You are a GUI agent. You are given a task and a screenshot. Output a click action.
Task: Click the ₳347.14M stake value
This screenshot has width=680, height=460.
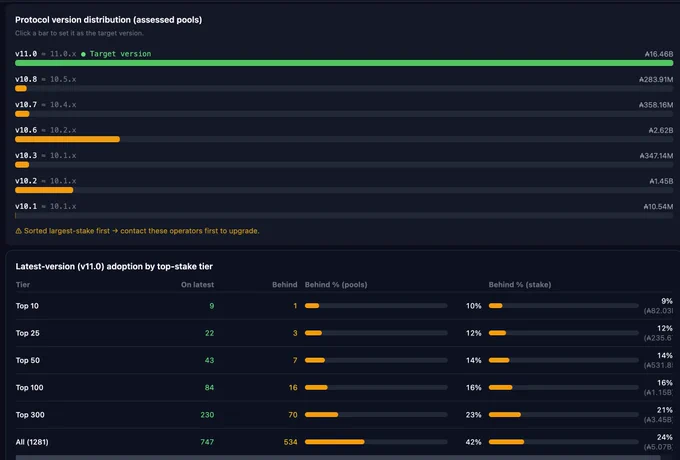coord(657,156)
